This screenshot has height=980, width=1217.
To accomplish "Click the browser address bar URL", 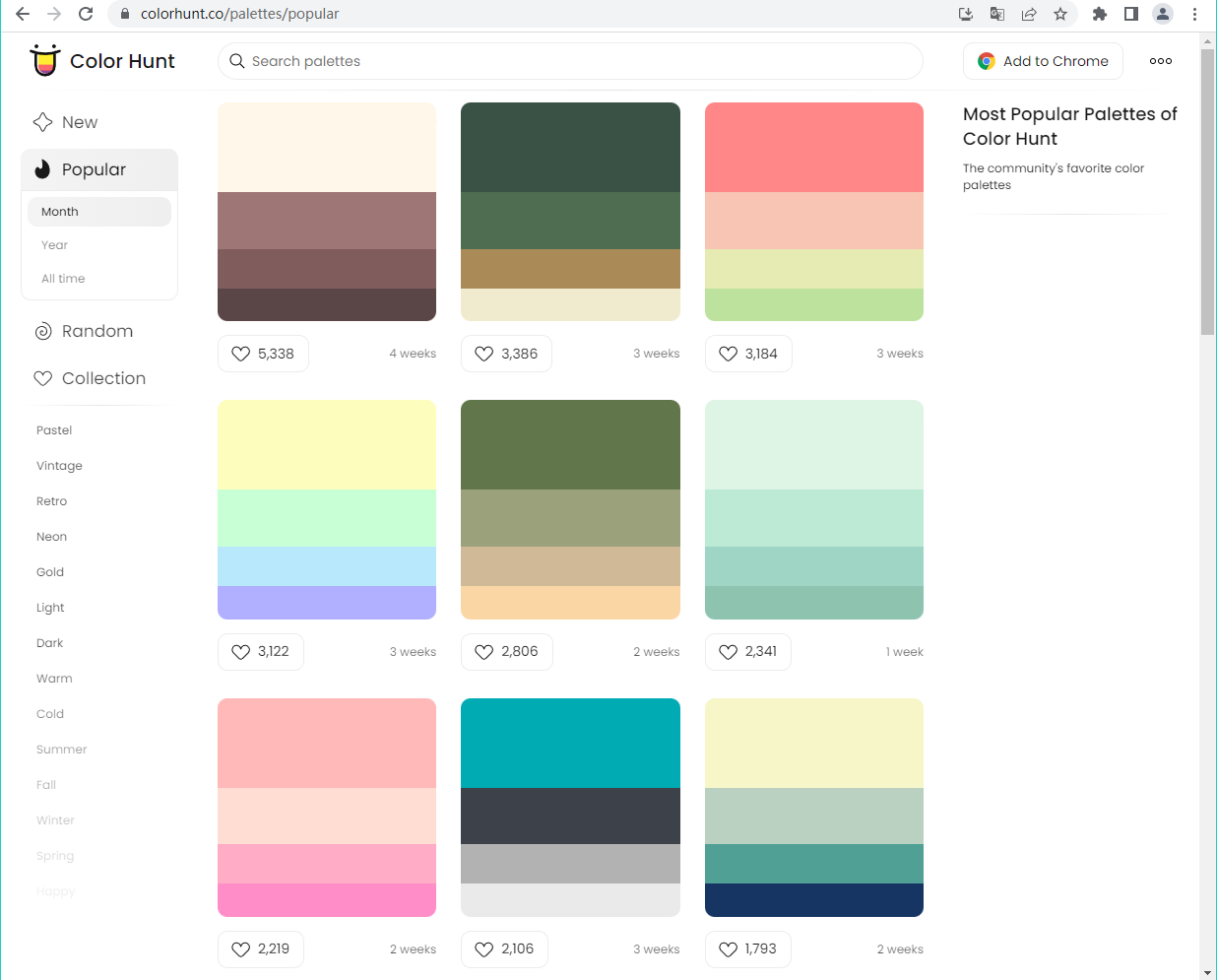I will (239, 14).
